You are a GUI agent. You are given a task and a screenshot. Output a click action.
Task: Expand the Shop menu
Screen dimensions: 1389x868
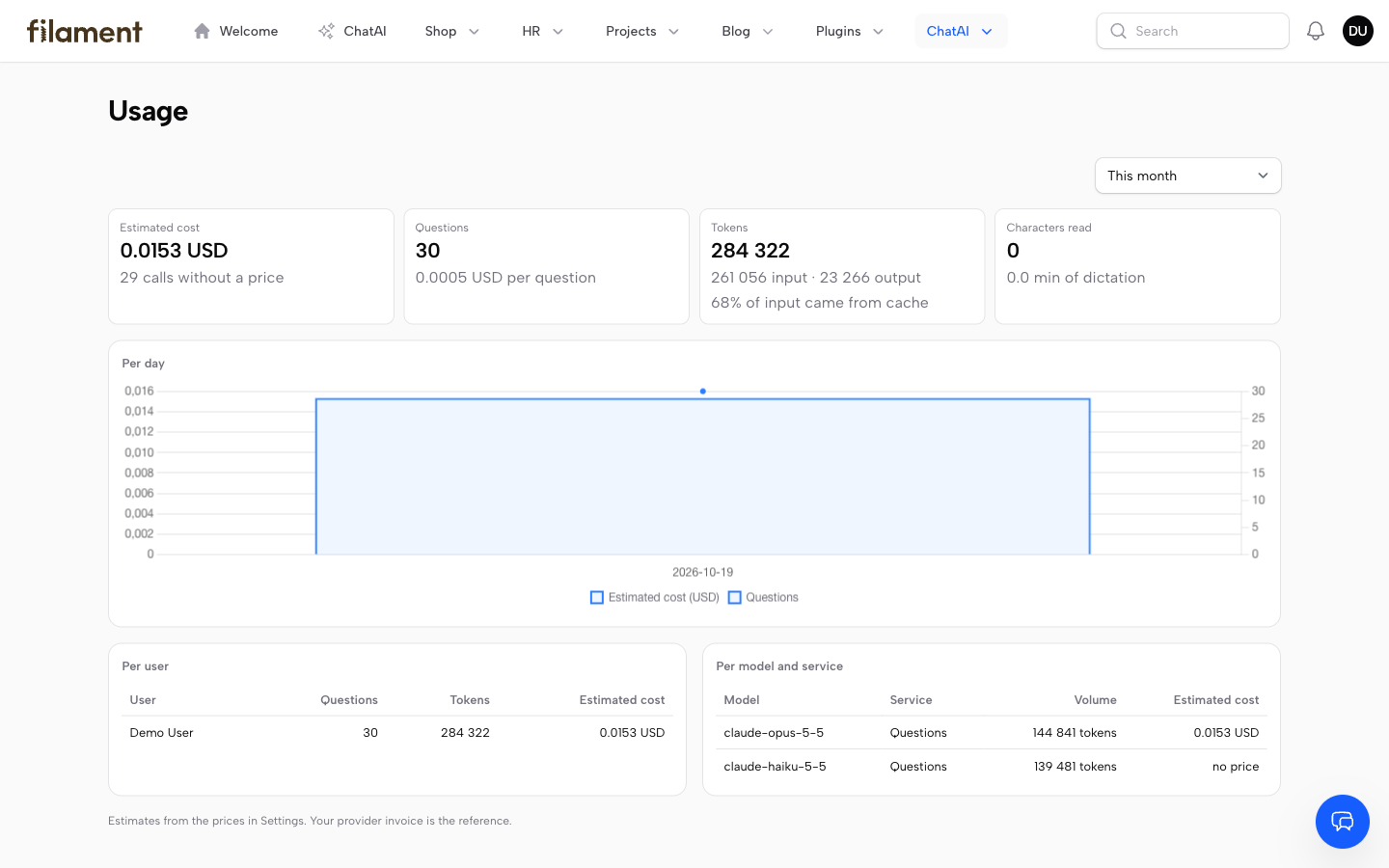452,31
